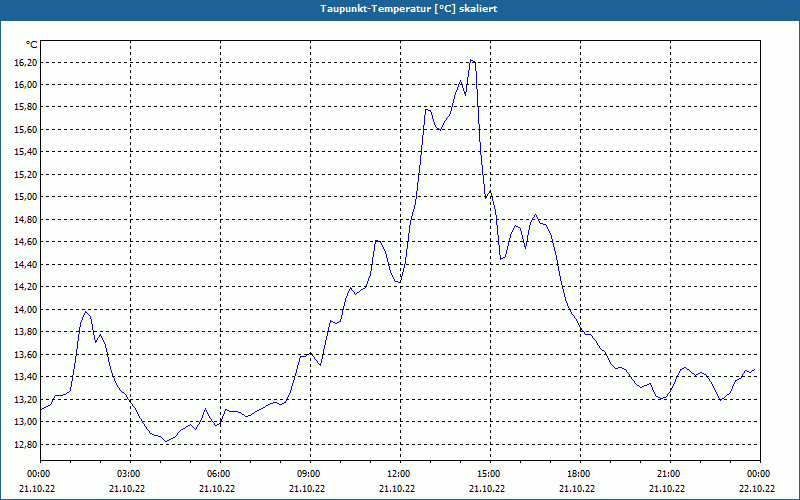
Task: Click the 21:00 time axis label
Action: coord(670,474)
